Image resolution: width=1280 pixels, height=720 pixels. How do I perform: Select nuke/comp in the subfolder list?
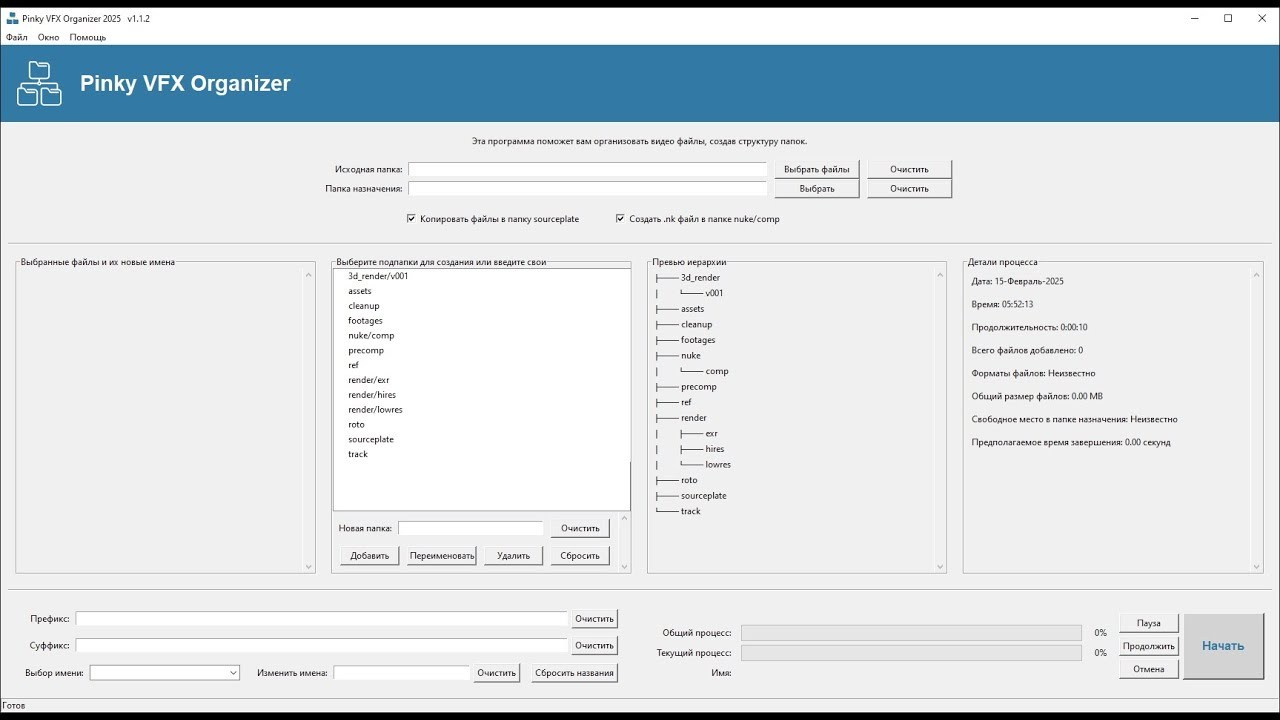pyautogui.click(x=371, y=336)
